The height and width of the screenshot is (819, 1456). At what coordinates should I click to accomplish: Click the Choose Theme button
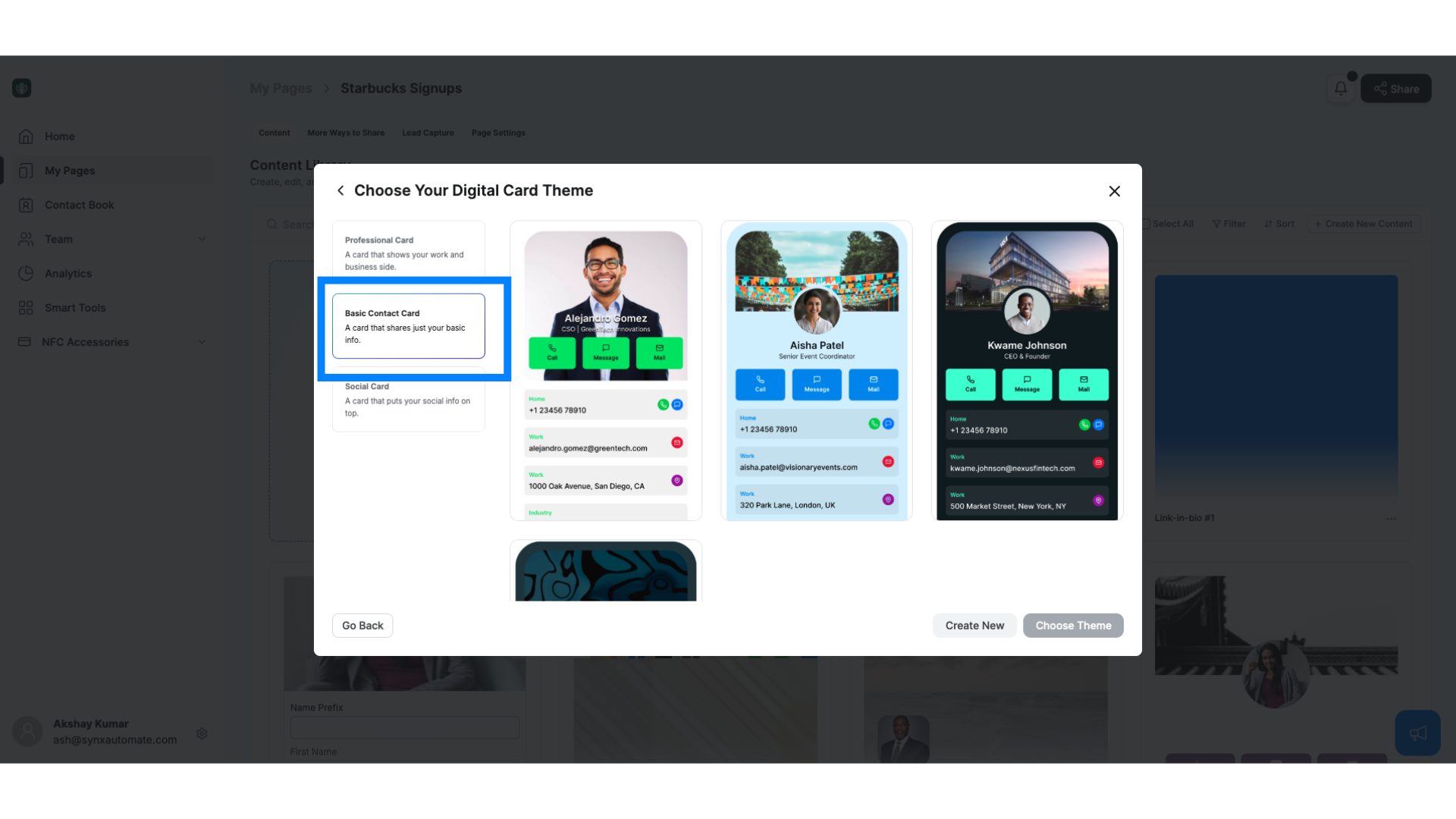[1073, 625]
